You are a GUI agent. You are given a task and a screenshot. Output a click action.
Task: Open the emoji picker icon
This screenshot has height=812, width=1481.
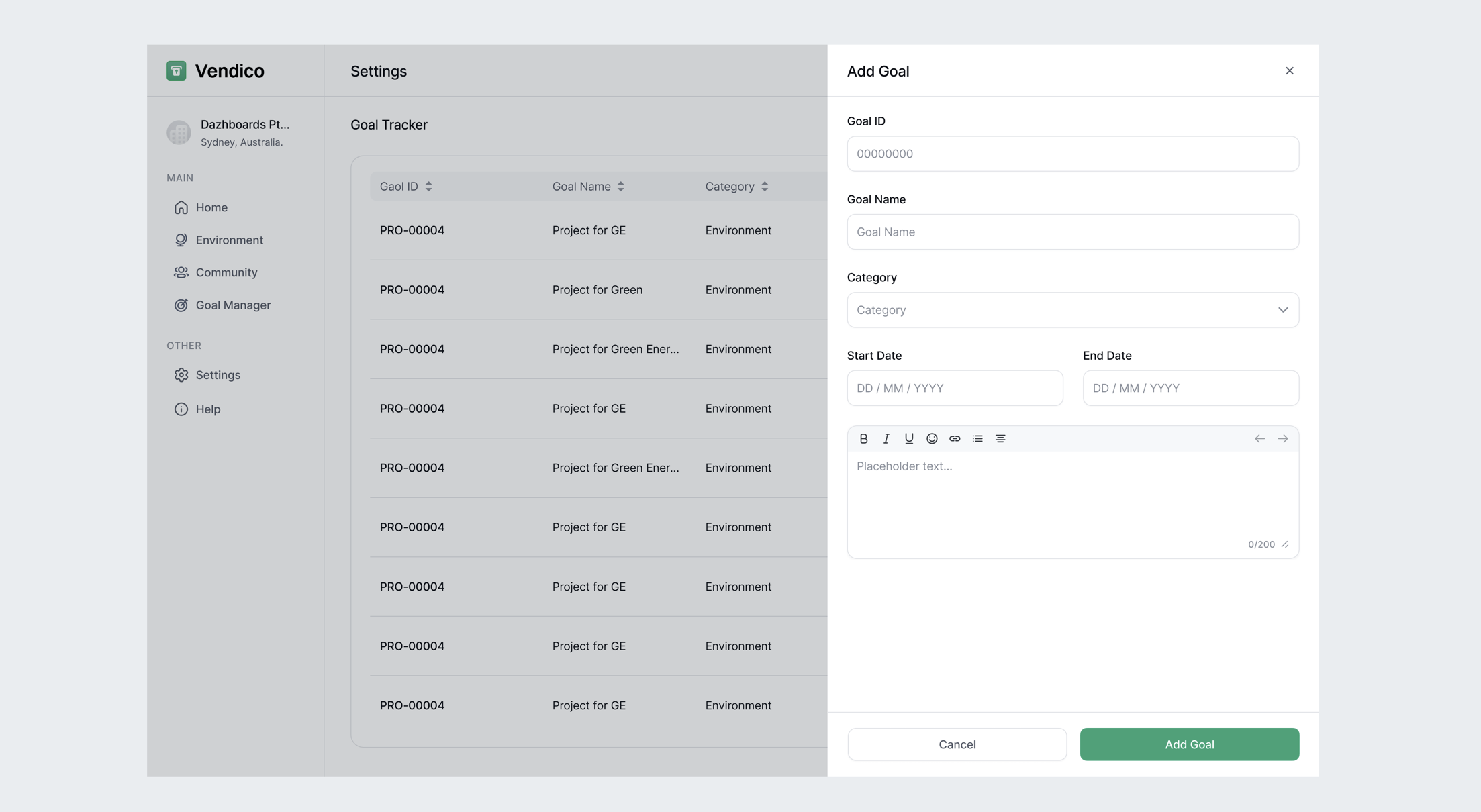(932, 438)
